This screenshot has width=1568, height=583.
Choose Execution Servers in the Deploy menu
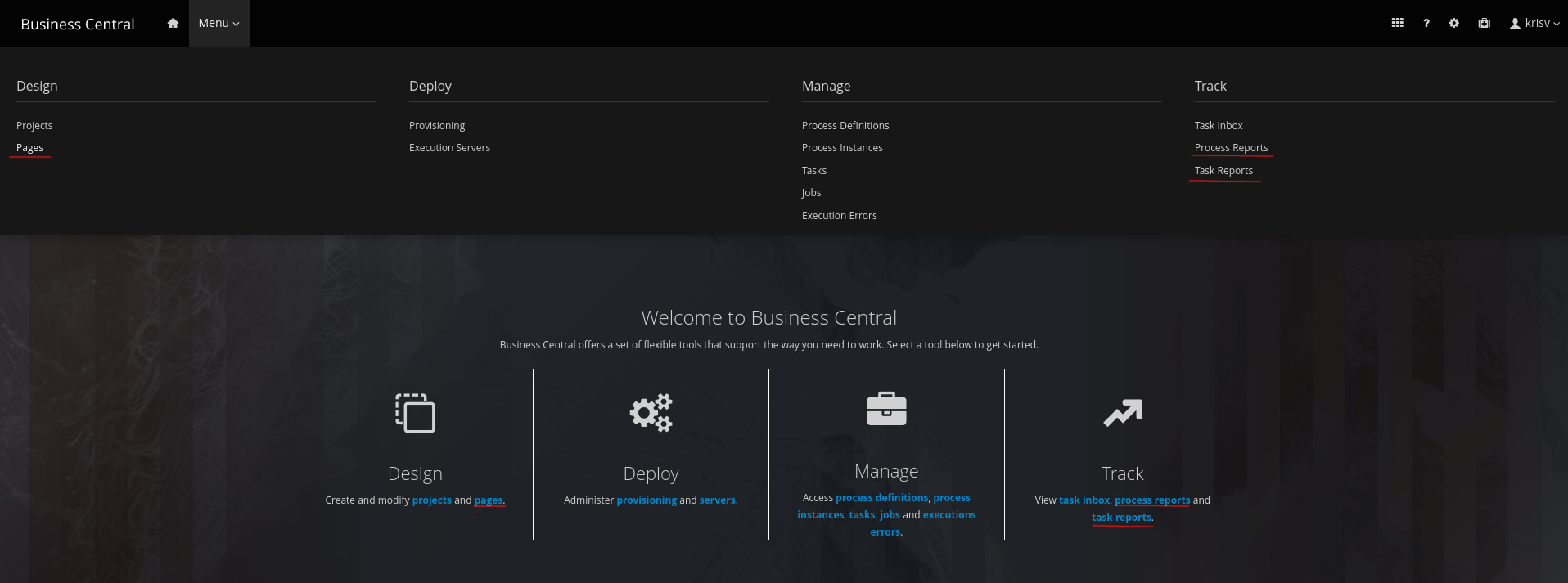point(449,148)
